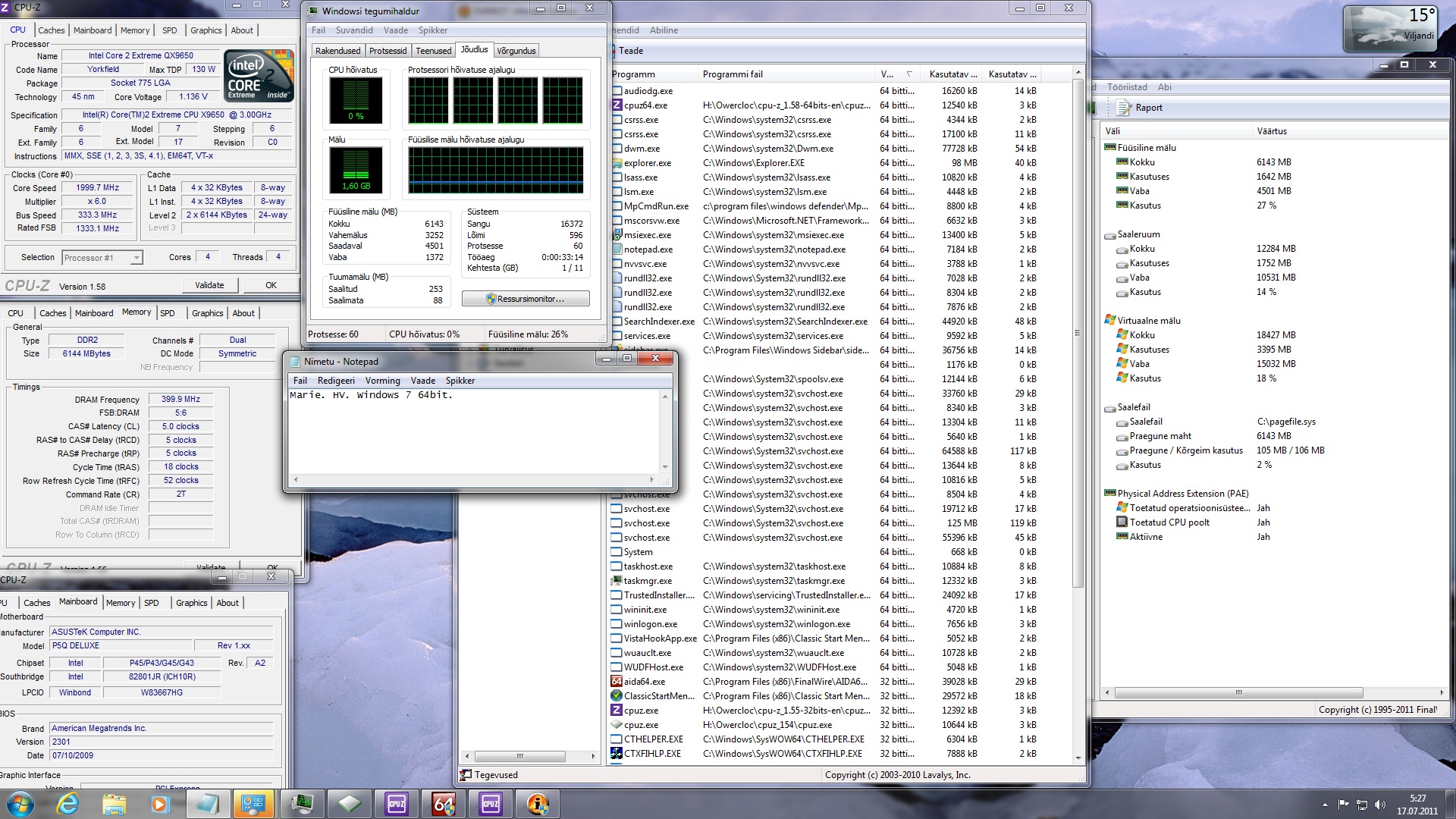This screenshot has height=819, width=1456.
Task: Select the SearchIndexer.exe process row
Action: (825, 322)
